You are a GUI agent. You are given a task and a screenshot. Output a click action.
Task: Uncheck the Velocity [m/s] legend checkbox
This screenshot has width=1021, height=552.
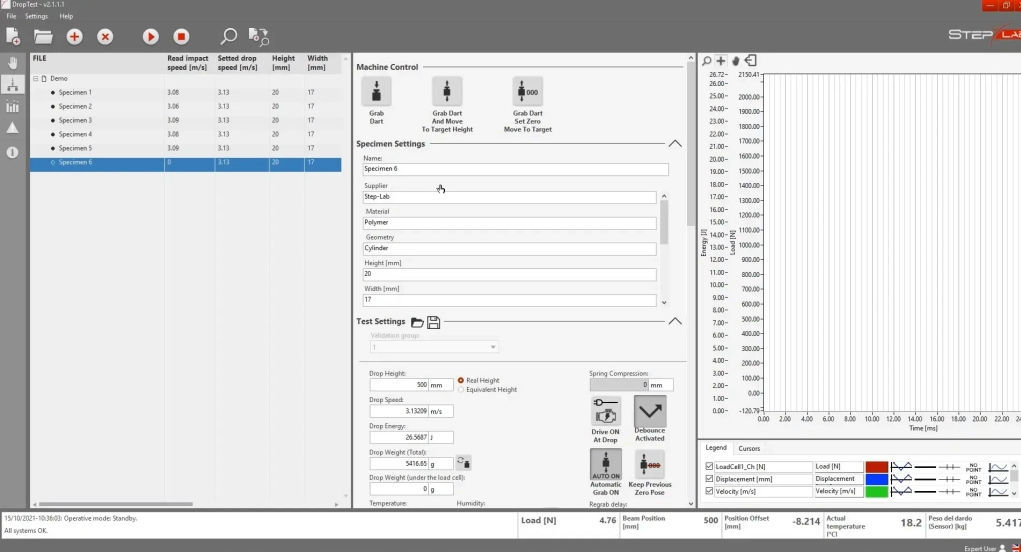pyautogui.click(x=709, y=491)
